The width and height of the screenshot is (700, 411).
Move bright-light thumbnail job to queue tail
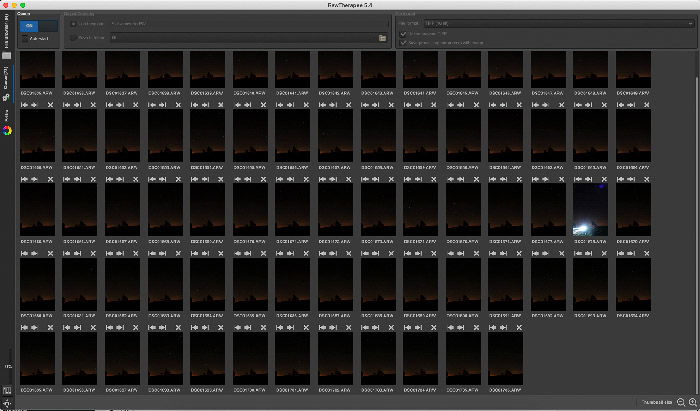(x=590, y=179)
